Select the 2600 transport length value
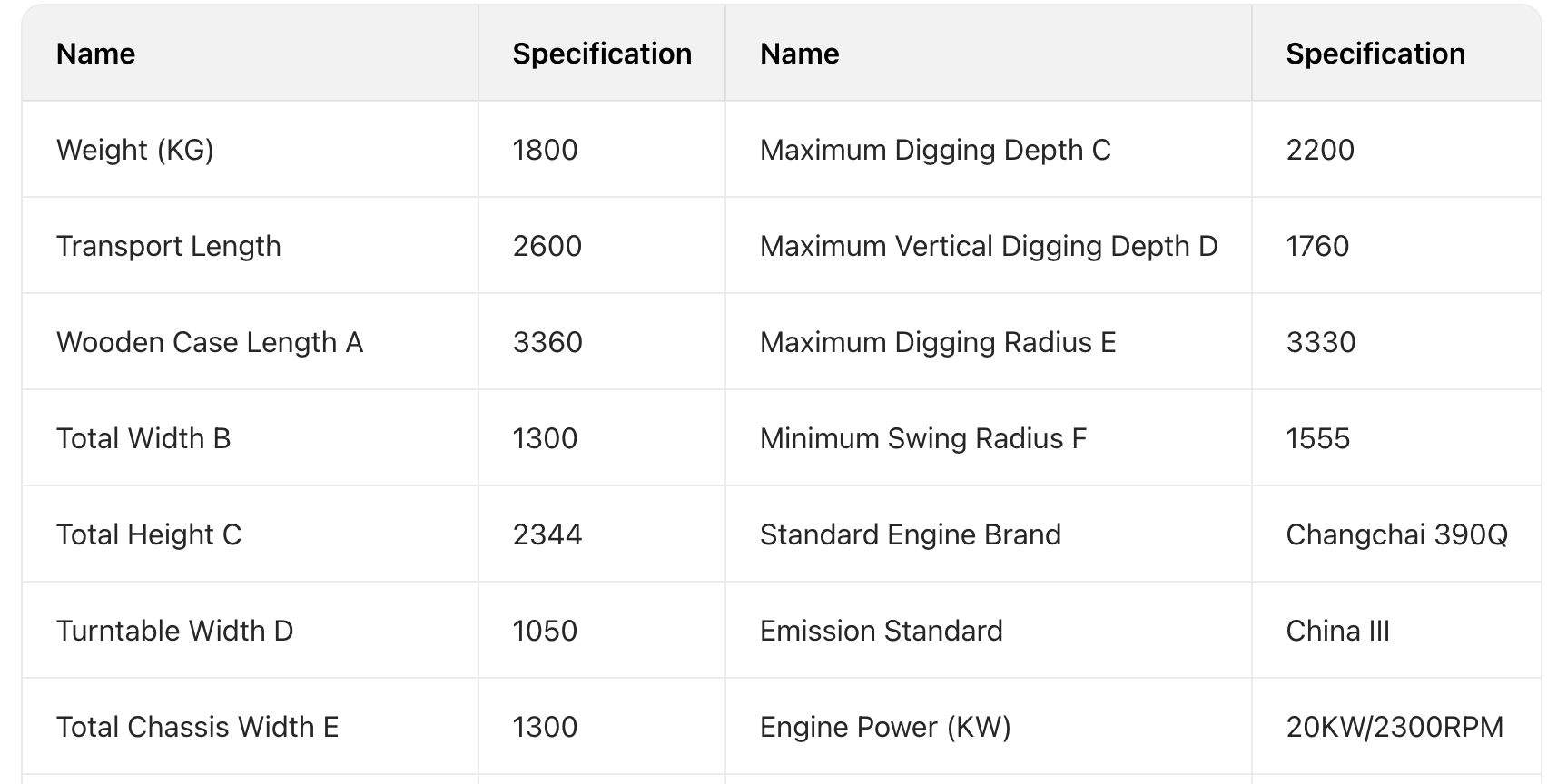Screen dimensions: 1567x784 [x=547, y=246]
